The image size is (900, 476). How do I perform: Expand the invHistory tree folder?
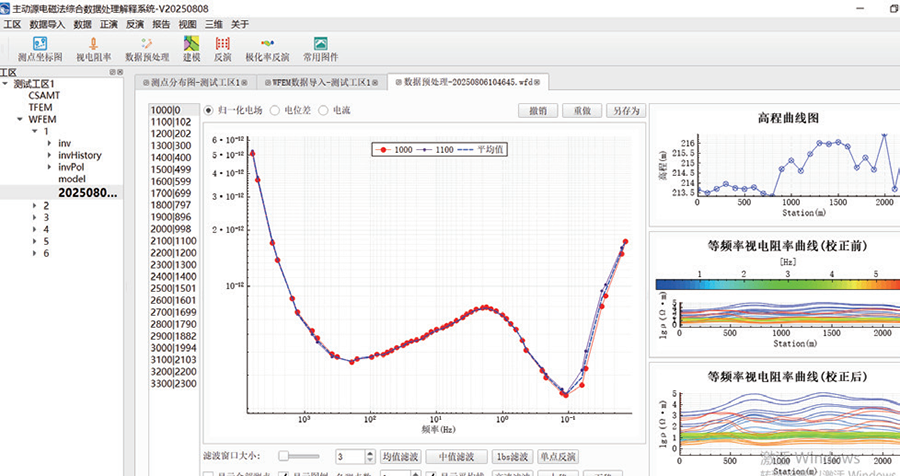(x=49, y=155)
